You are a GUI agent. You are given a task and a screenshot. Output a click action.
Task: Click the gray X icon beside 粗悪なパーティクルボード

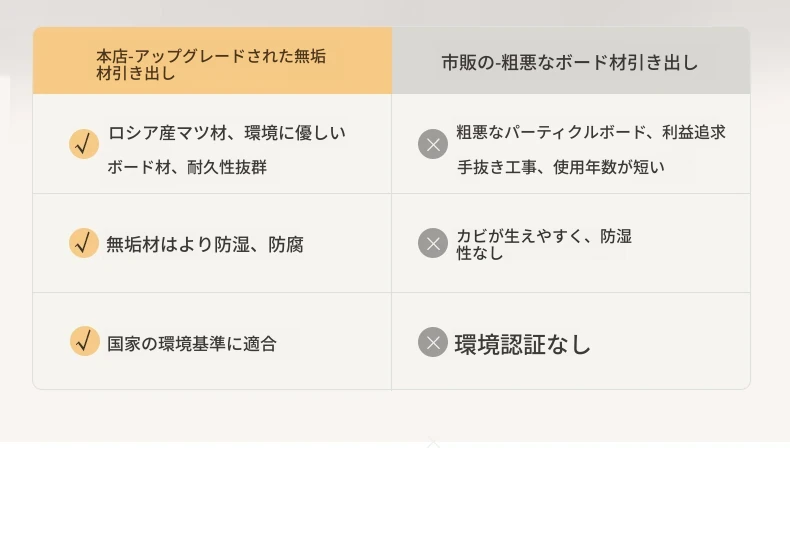(433, 144)
